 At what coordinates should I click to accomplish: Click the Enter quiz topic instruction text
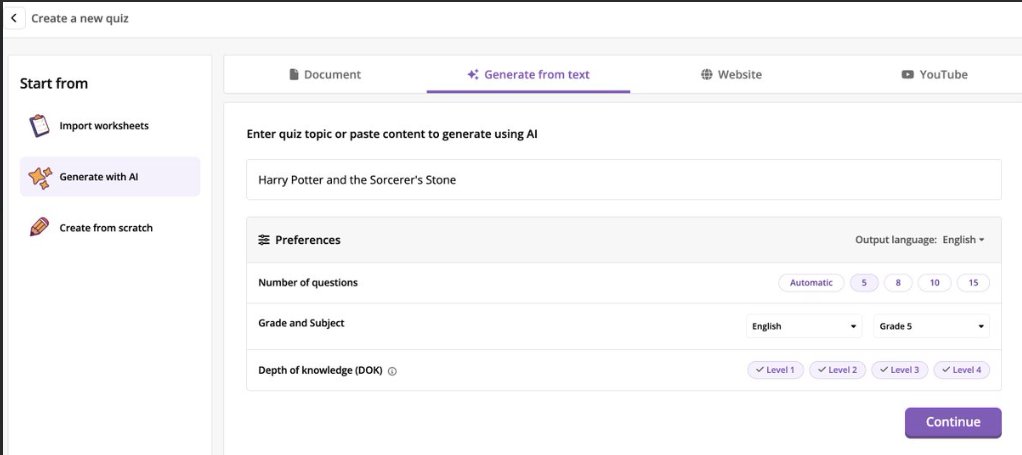[392, 134]
